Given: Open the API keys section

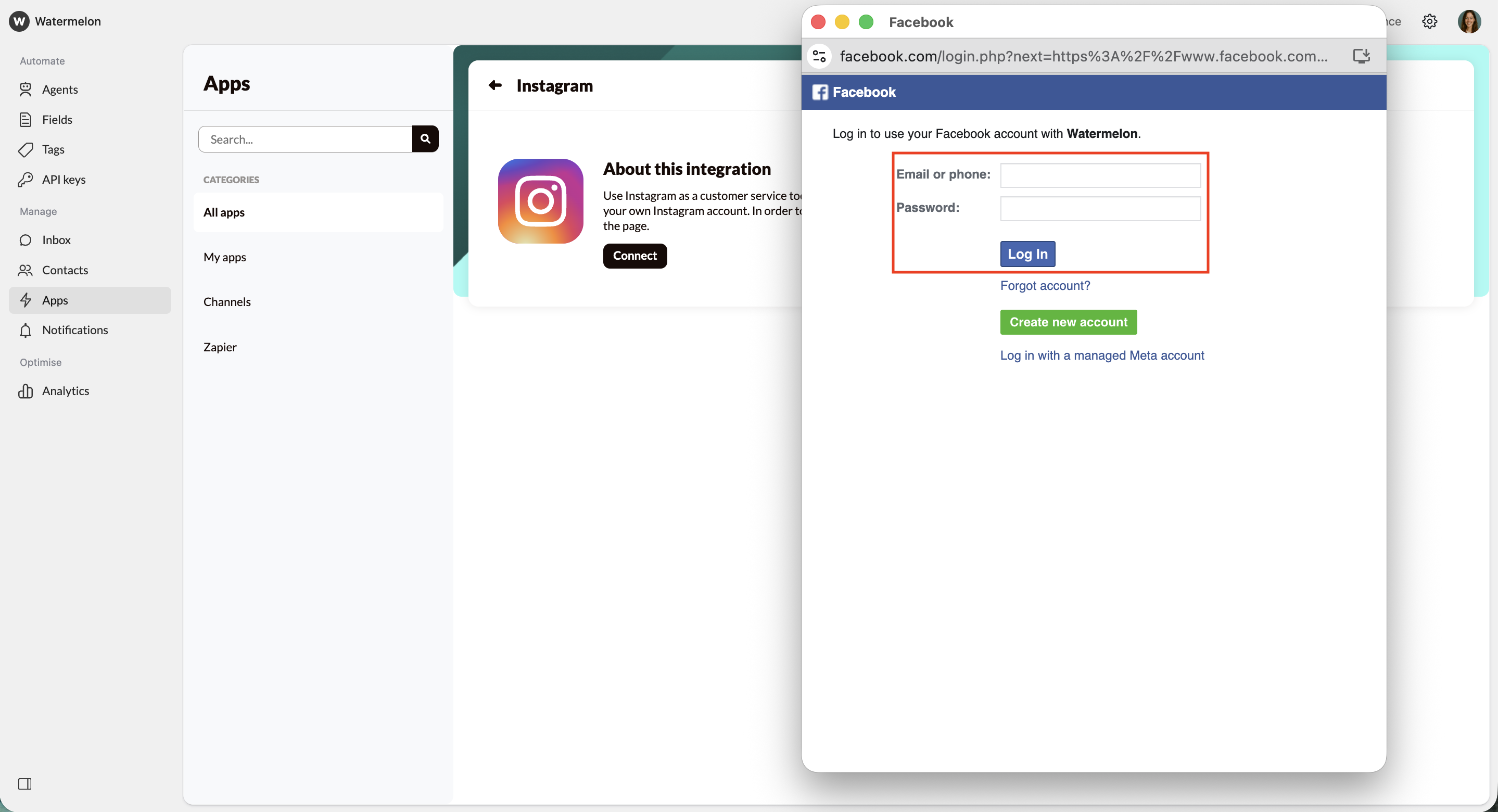Looking at the screenshot, I should (64, 179).
